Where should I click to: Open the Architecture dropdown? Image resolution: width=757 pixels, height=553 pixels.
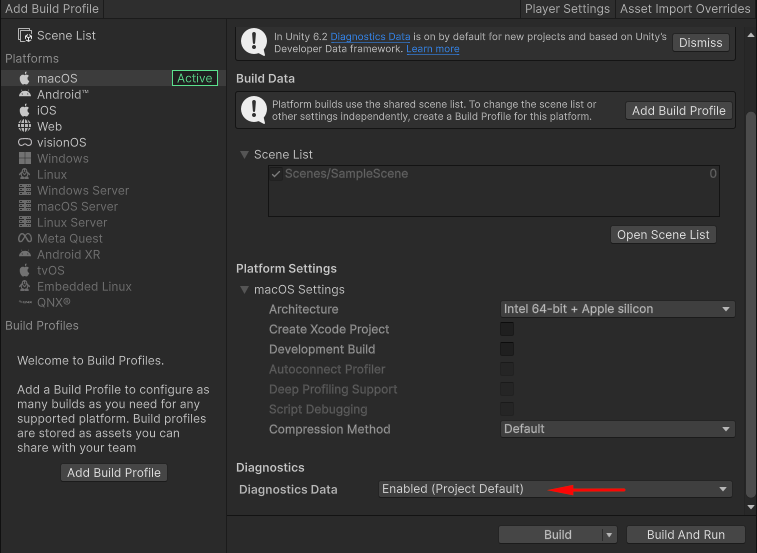coord(617,309)
